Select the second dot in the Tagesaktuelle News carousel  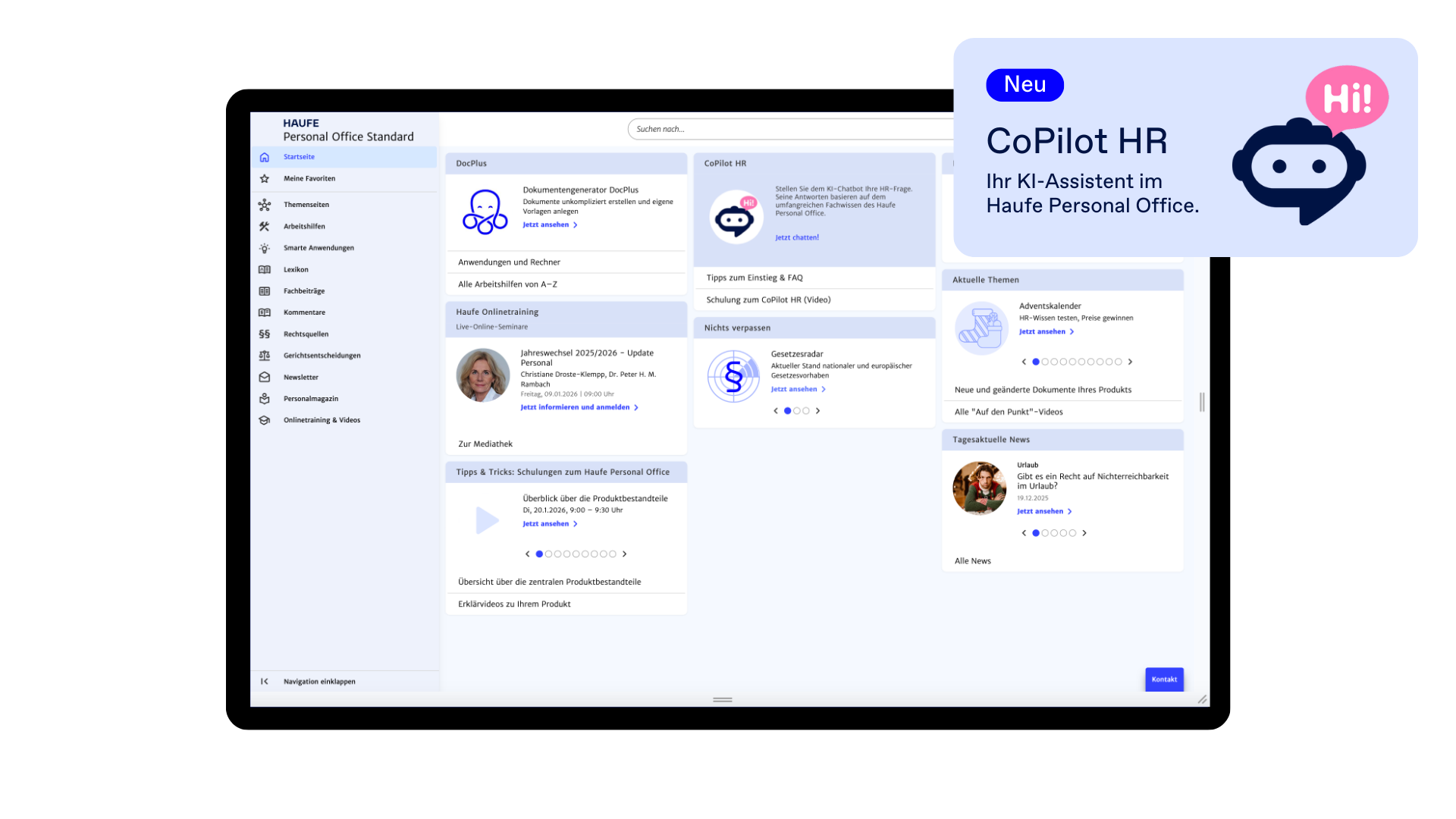click(1045, 533)
